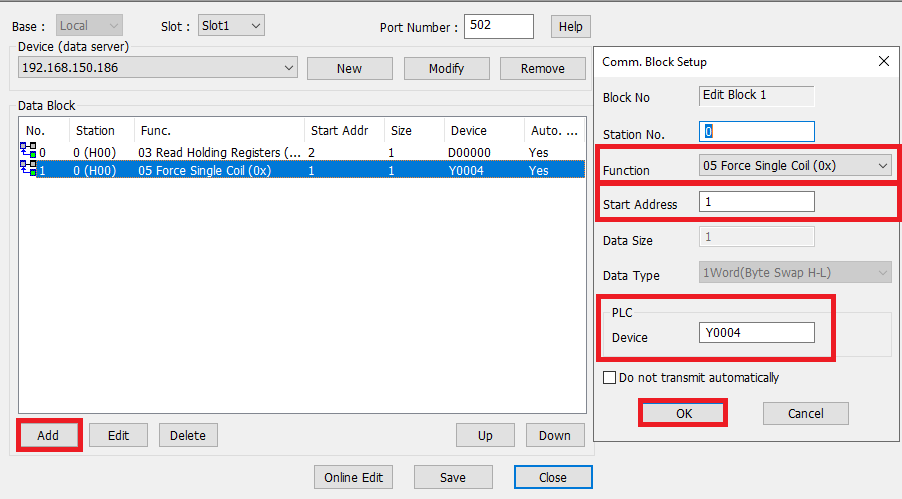Click the Block No field
This screenshot has height=499, width=902.
coord(756,96)
